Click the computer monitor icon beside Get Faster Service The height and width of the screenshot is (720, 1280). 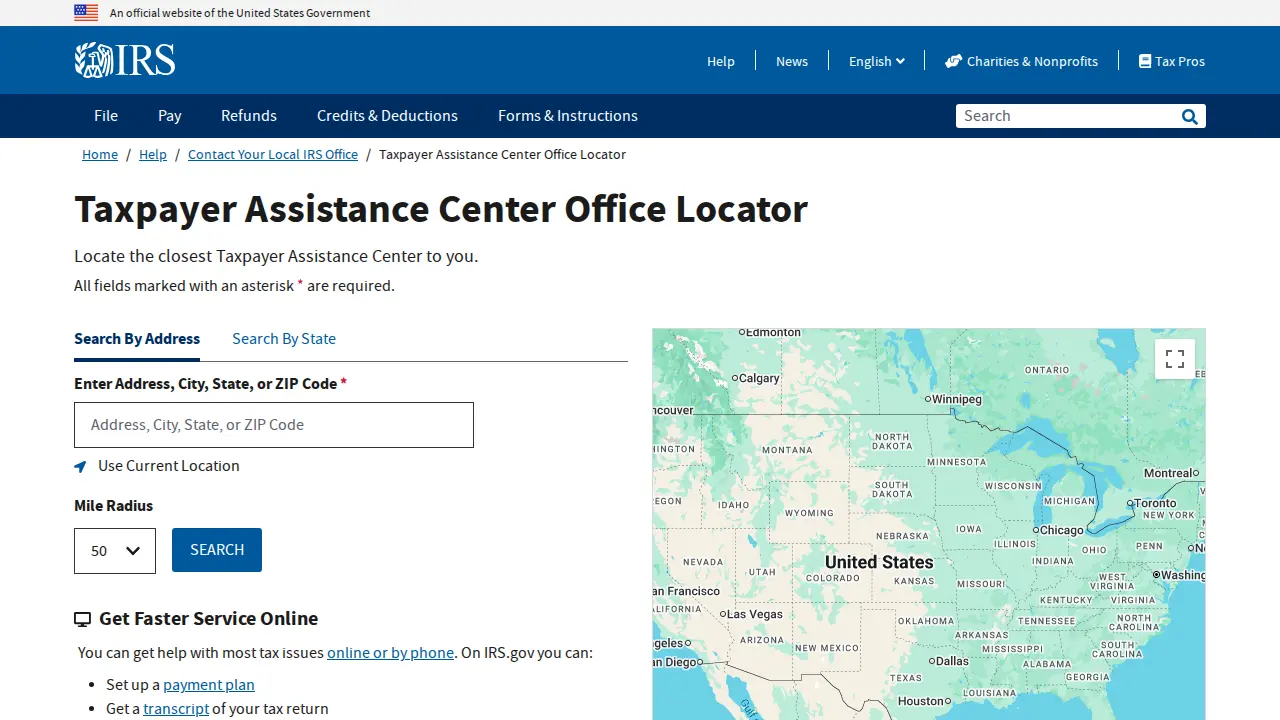(x=83, y=620)
